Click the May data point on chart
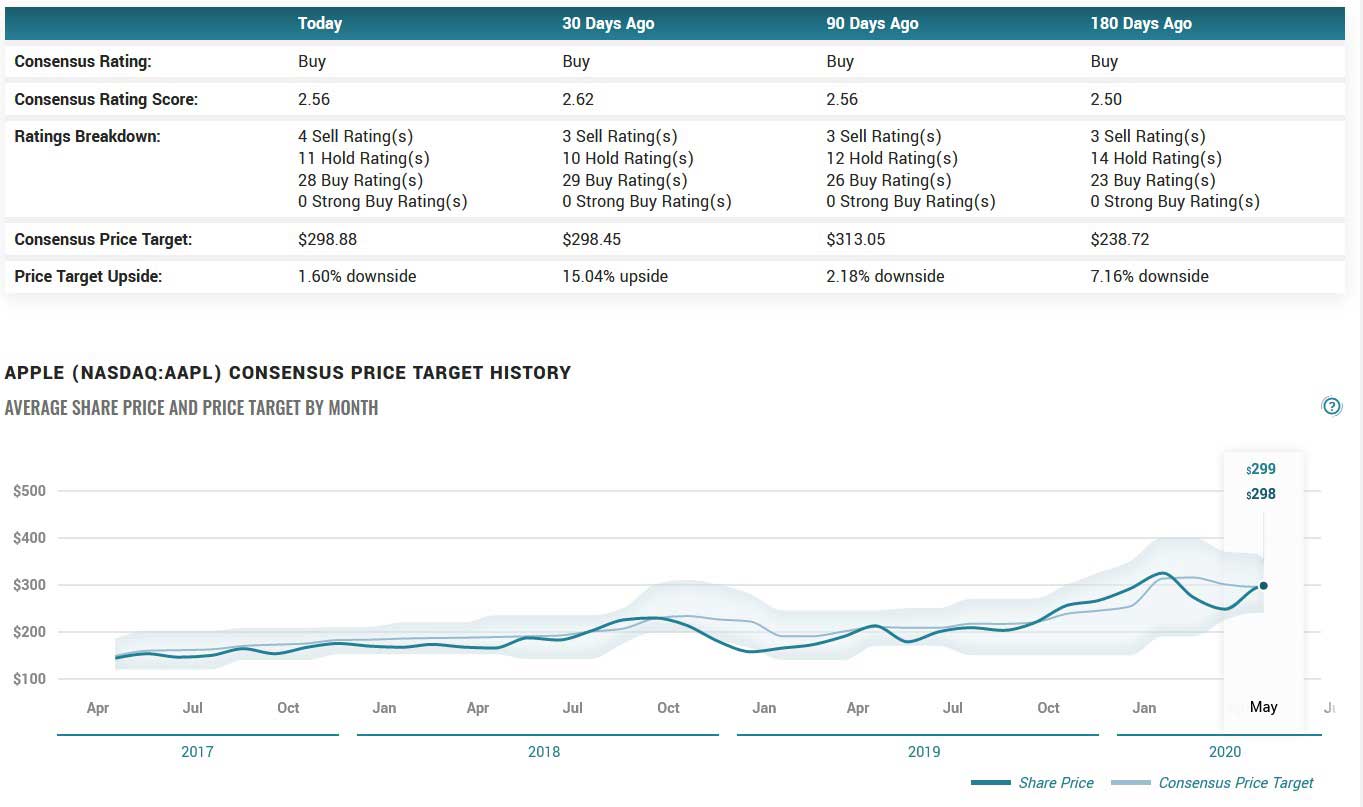The height and width of the screenshot is (807, 1363). pyautogui.click(x=1264, y=586)
